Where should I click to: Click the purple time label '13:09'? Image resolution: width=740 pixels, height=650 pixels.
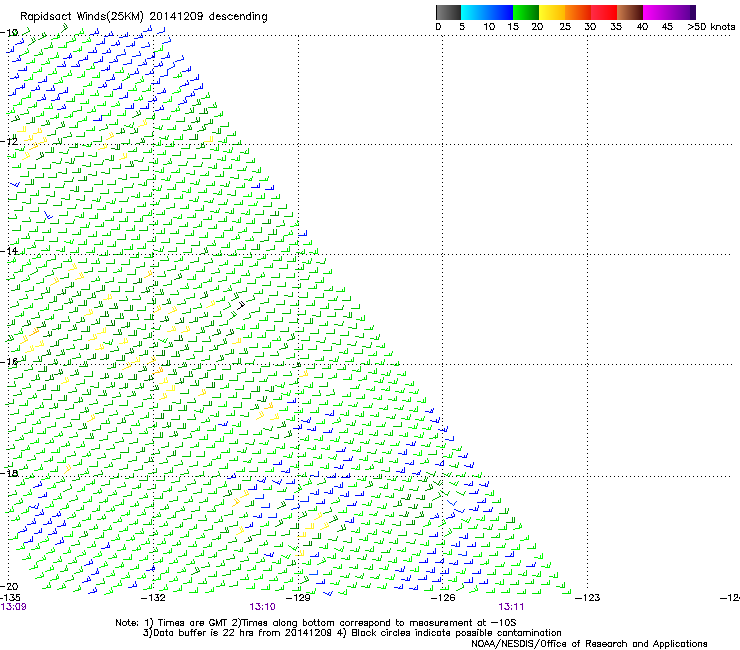(x=14, y=607)
